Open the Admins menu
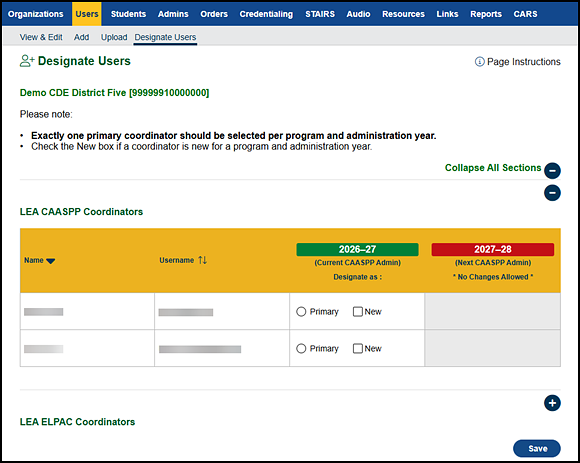 pos(173,14)
